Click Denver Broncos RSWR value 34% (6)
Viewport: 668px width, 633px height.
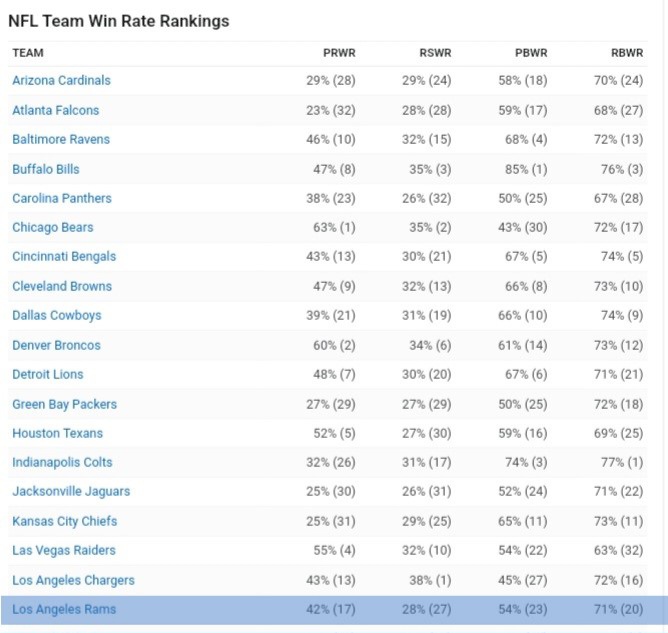[x=430, y=345]
